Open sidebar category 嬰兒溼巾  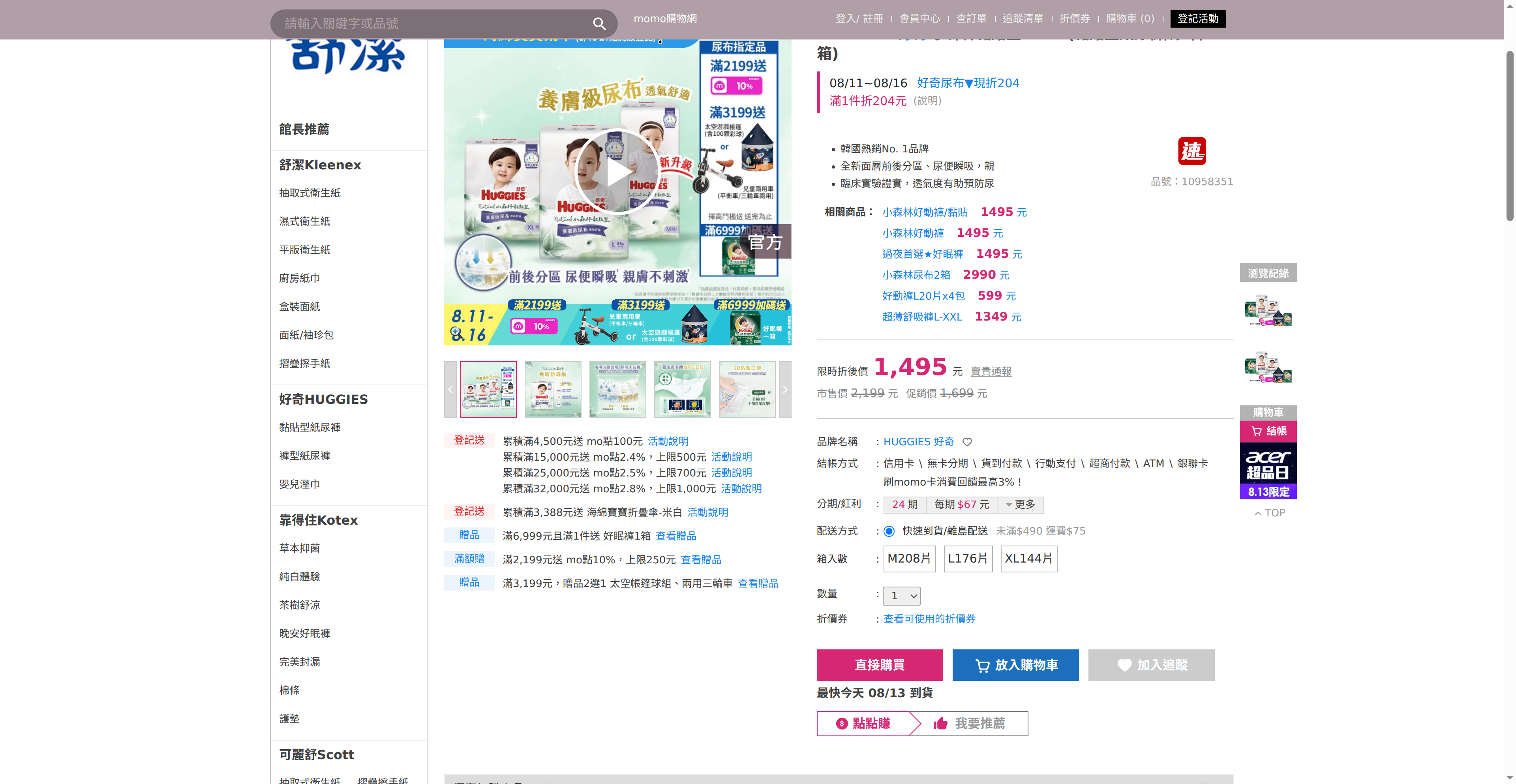(300, 484)
